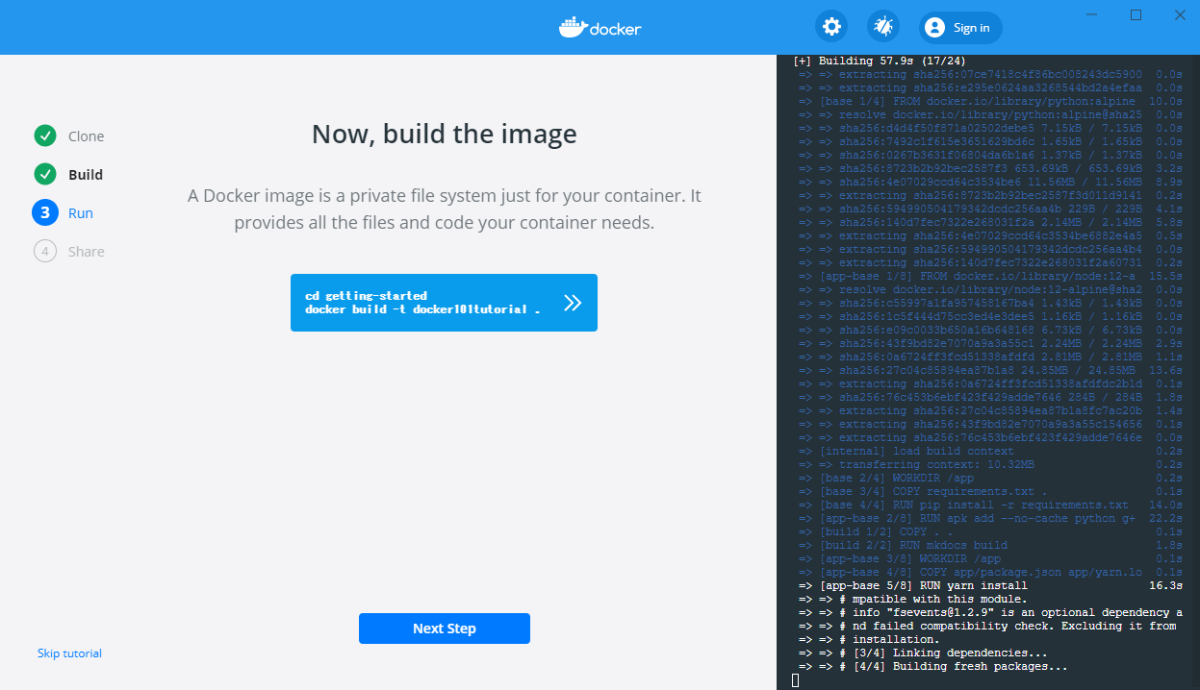1200x690 pixels.
Task: Click the 'RUN pip install -r requirements.txt' line
Action: [x=990, y=505]
